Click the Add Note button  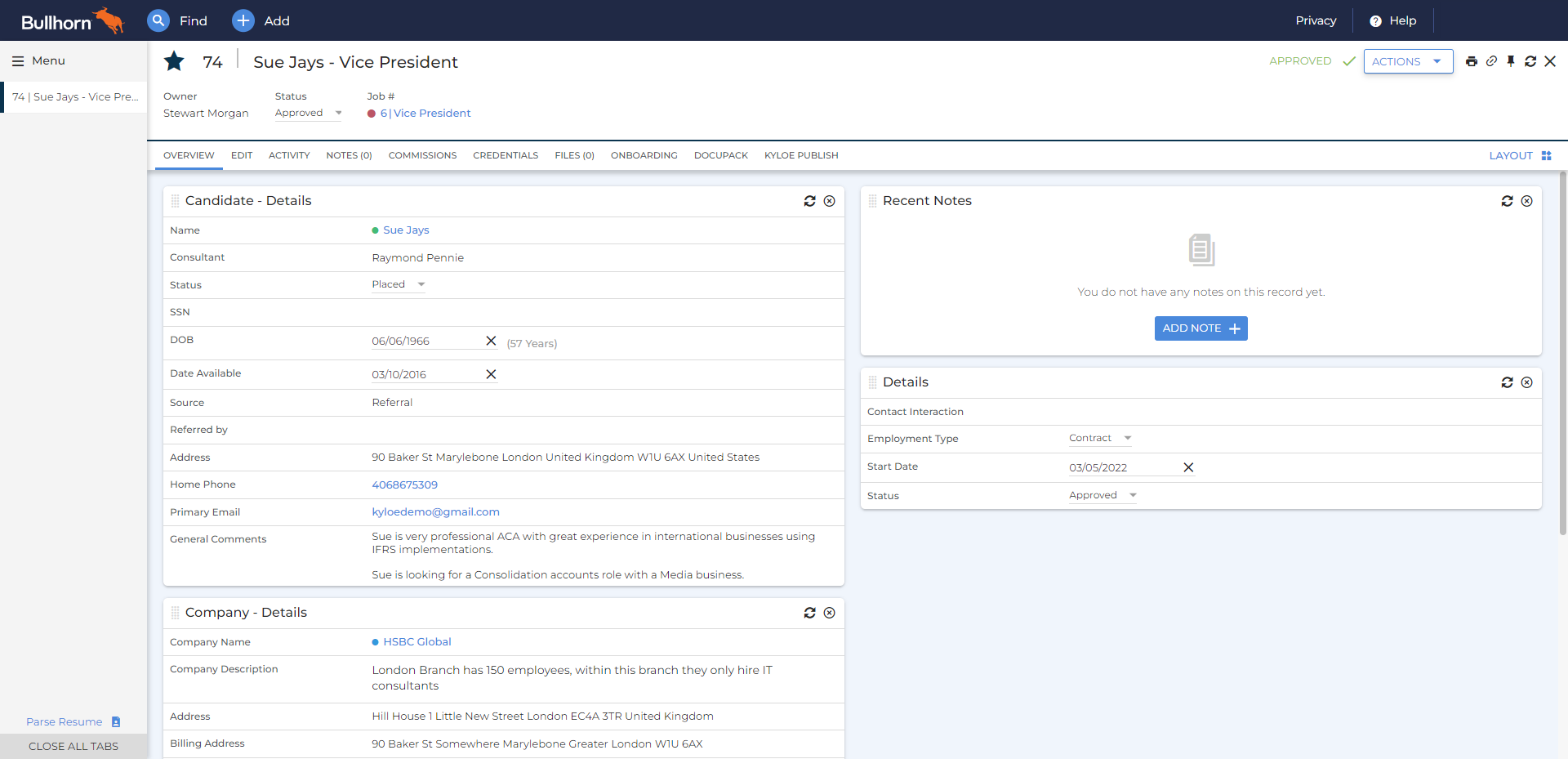click(x=1200, y=328)
